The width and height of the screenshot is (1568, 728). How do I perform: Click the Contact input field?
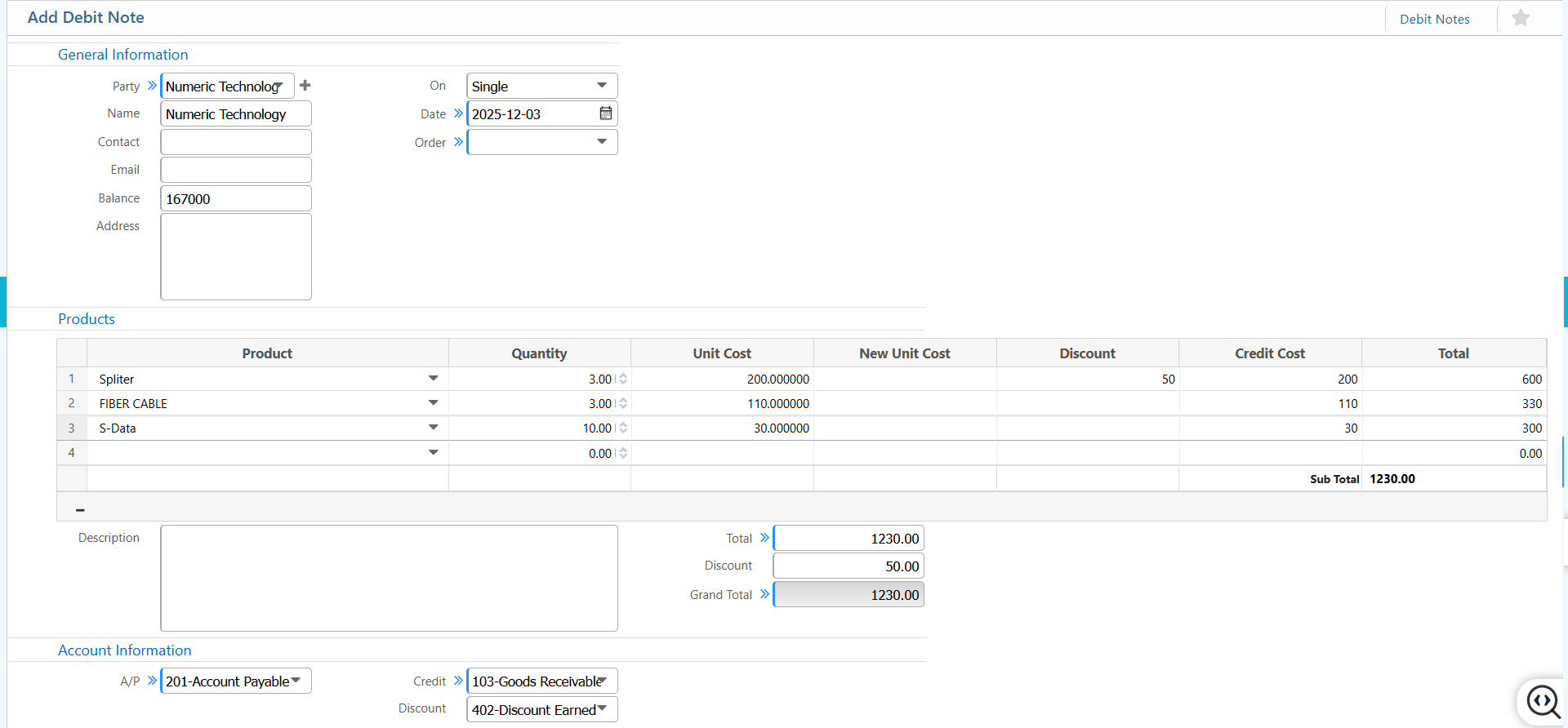point(236,142)
